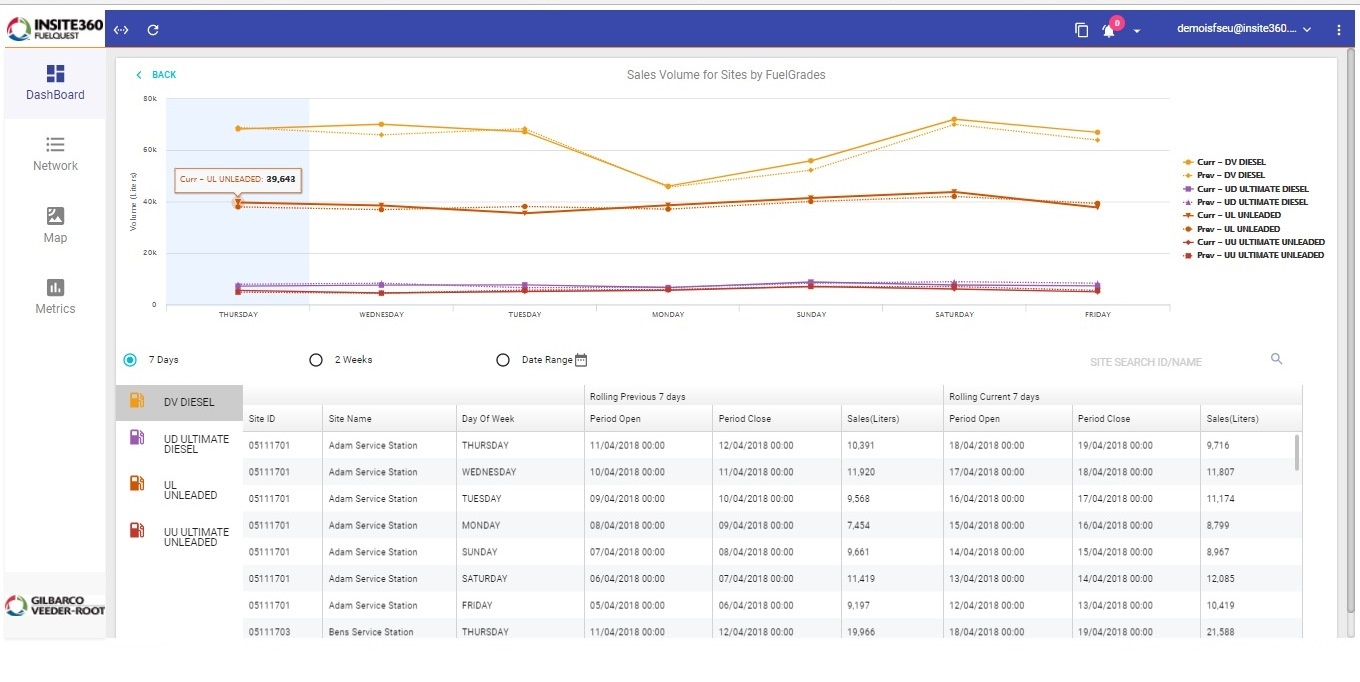Screen dimensions: 1360x682
Task: Open the notifications bell icon
Action: [1108, 30]
